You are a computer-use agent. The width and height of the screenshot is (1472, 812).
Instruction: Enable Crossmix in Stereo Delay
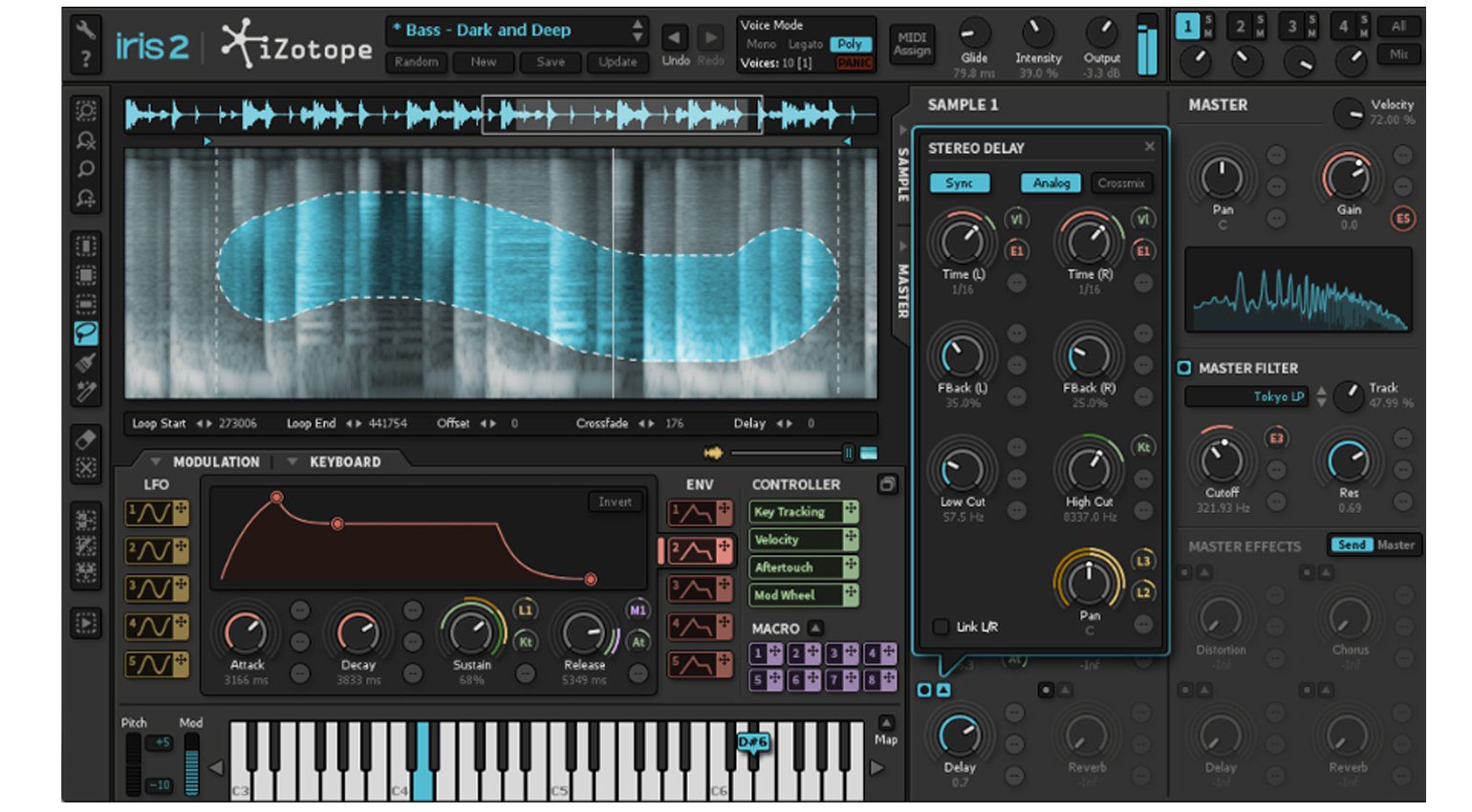1120,183
